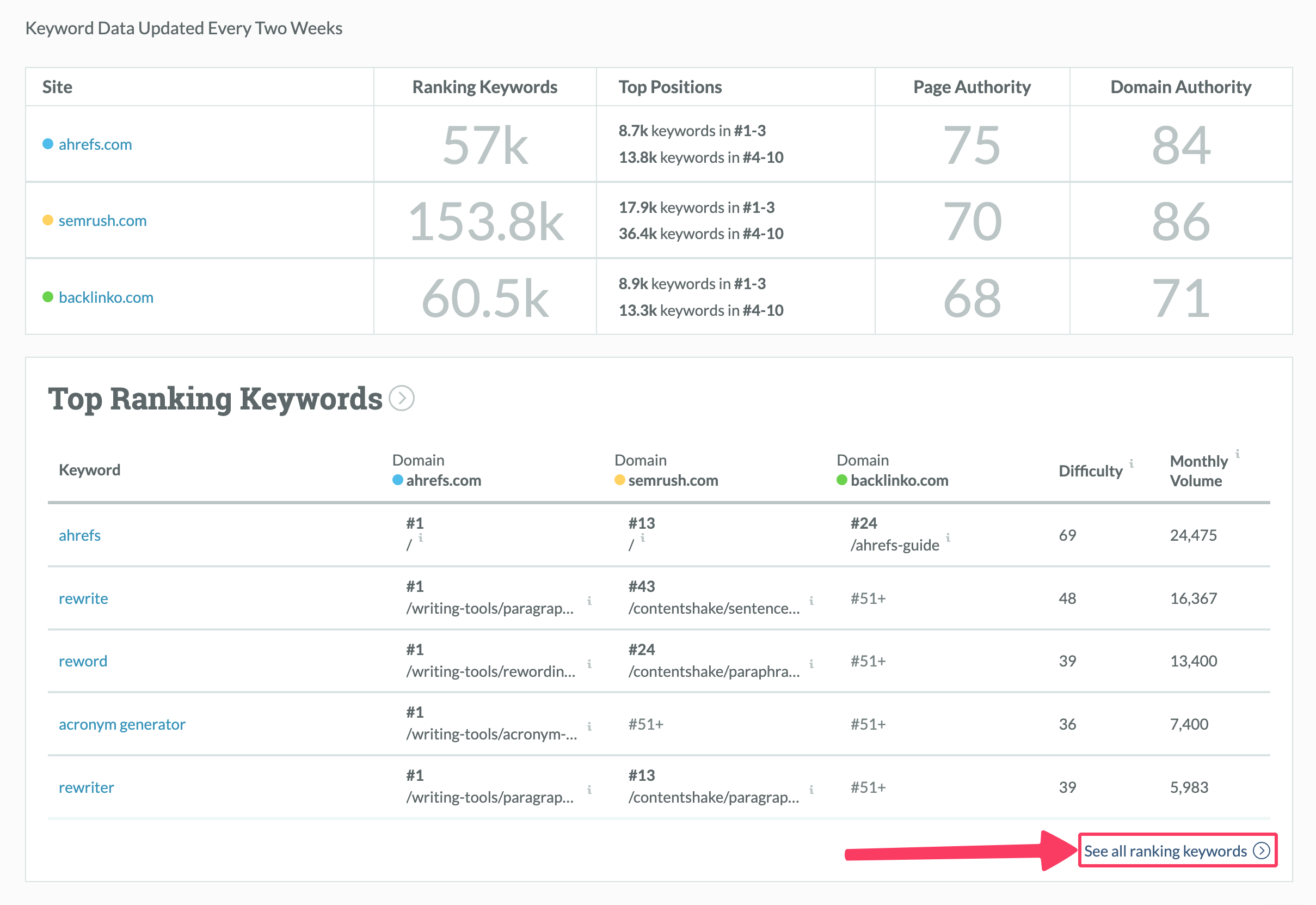Click the ahrefs.com domain column header
This screenshot has width=1316, height=905.
coord(437,470)
